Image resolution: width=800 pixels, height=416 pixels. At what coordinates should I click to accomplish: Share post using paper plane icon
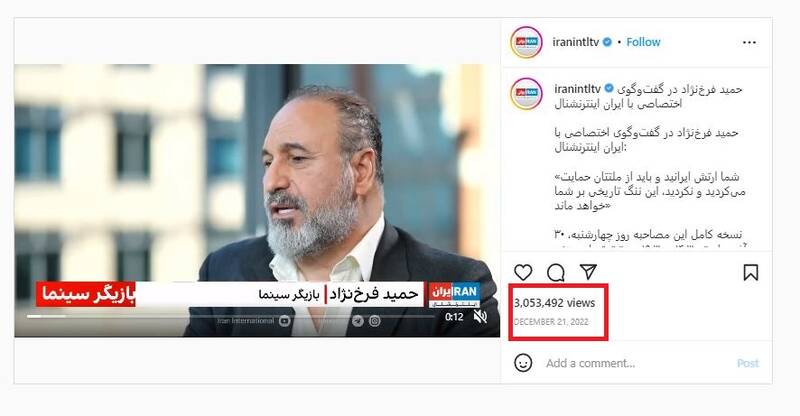[x=588, y=272]
